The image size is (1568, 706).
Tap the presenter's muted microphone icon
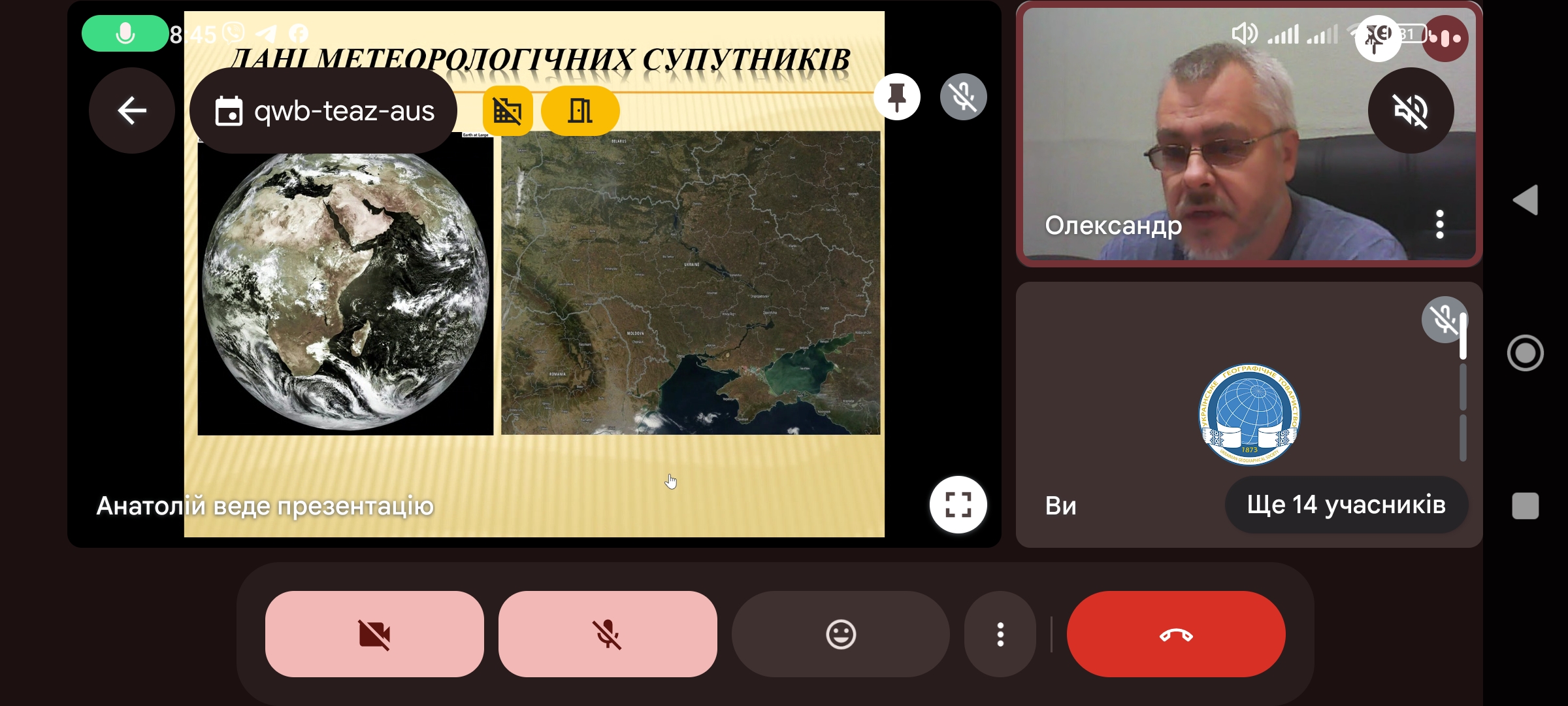point(963,97)
